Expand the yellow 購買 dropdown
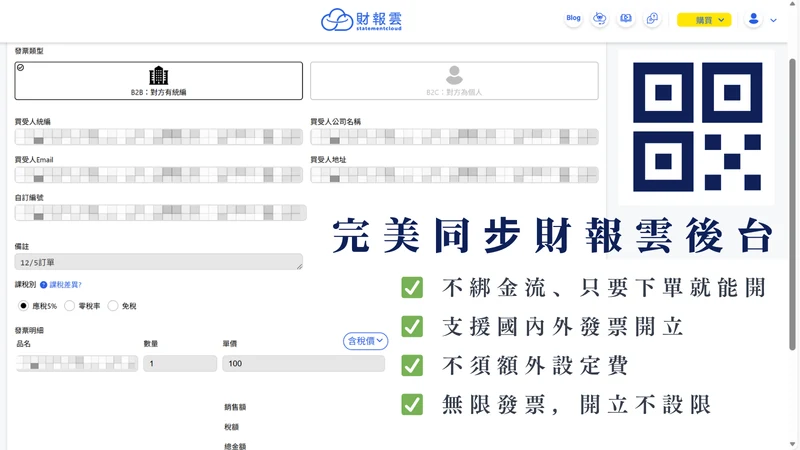 click(704, 20)
